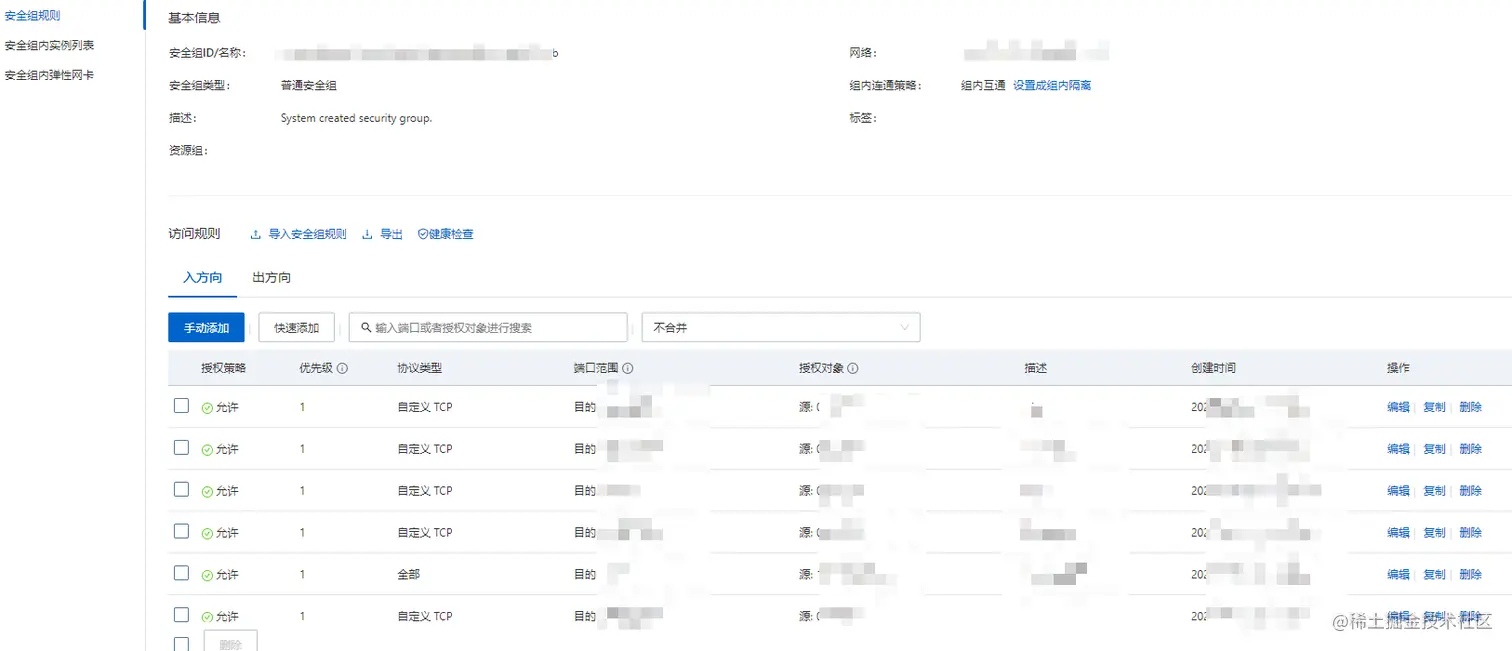1512x651 pixels.
Task: Click 编辑 on the first rule
Action: 1397,406
